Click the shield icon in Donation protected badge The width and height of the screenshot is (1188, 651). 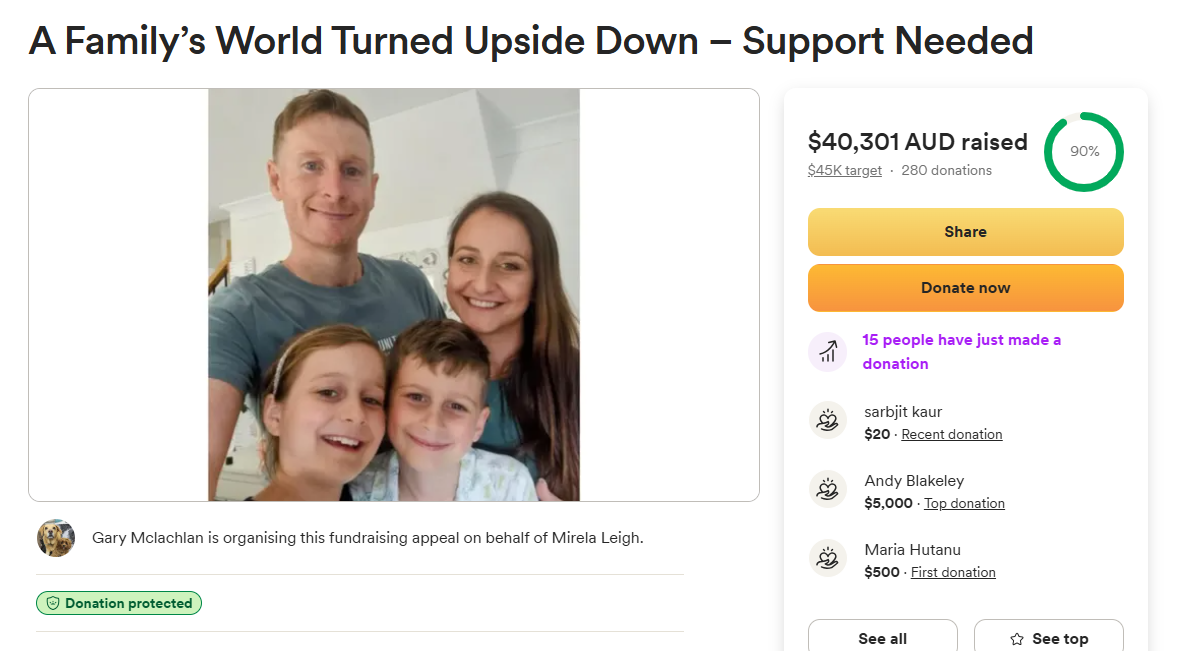click(x=52, y=603)
